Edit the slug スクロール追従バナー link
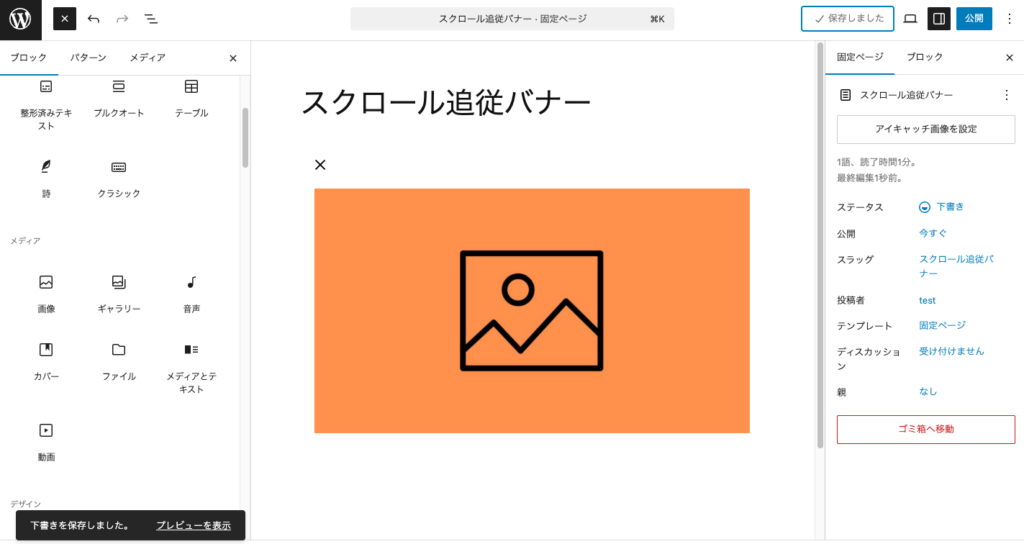This screenshot has height=544, width=1024. click(956, 266)
